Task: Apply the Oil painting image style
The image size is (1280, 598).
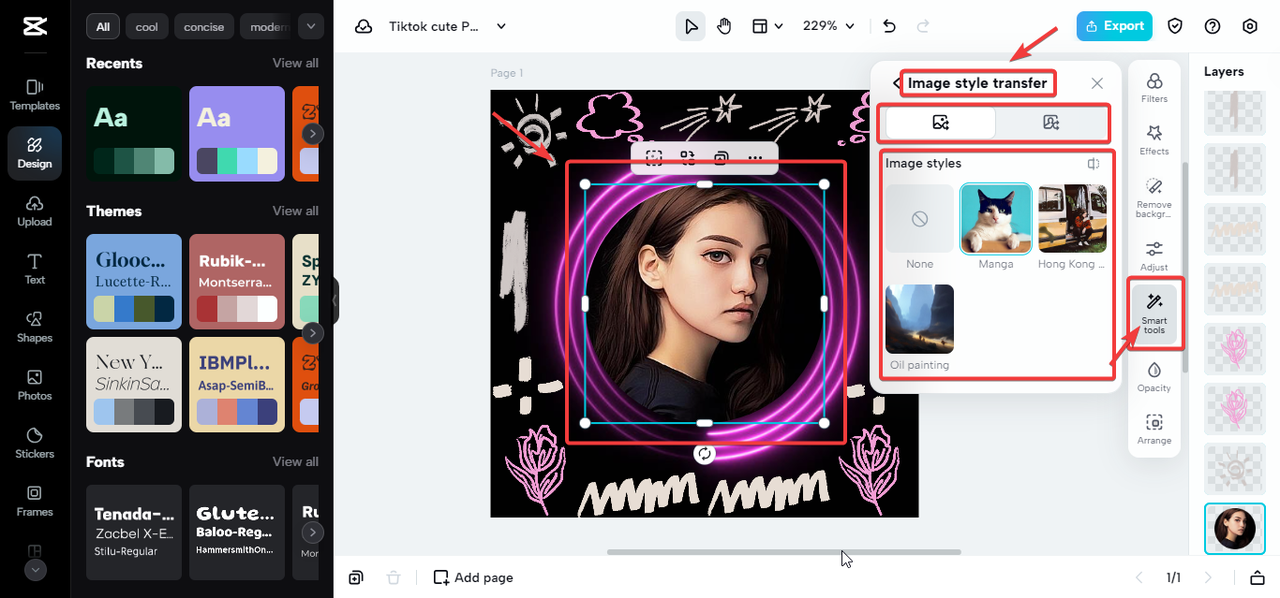Action: coord(919,328)
